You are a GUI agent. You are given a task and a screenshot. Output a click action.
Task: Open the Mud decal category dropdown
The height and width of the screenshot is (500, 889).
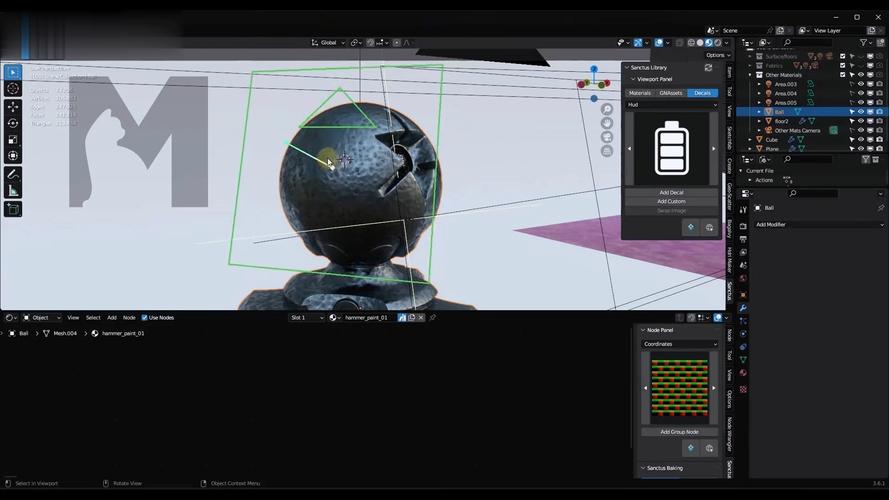[672, 105]
